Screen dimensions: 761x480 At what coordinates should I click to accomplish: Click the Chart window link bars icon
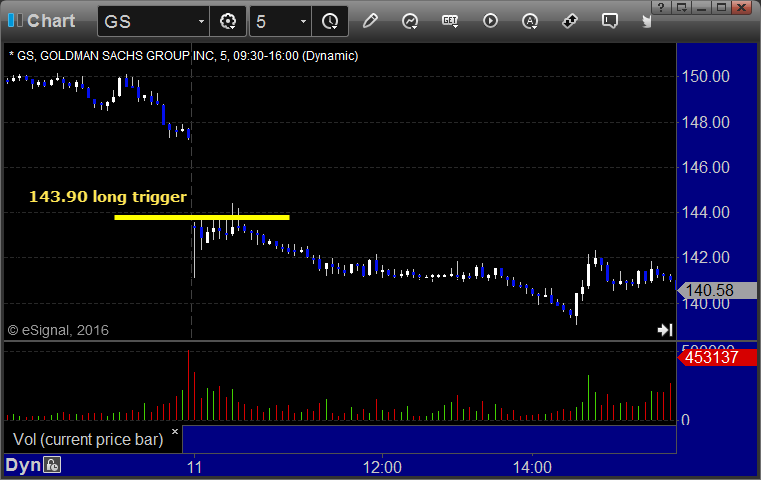(15, 21)
